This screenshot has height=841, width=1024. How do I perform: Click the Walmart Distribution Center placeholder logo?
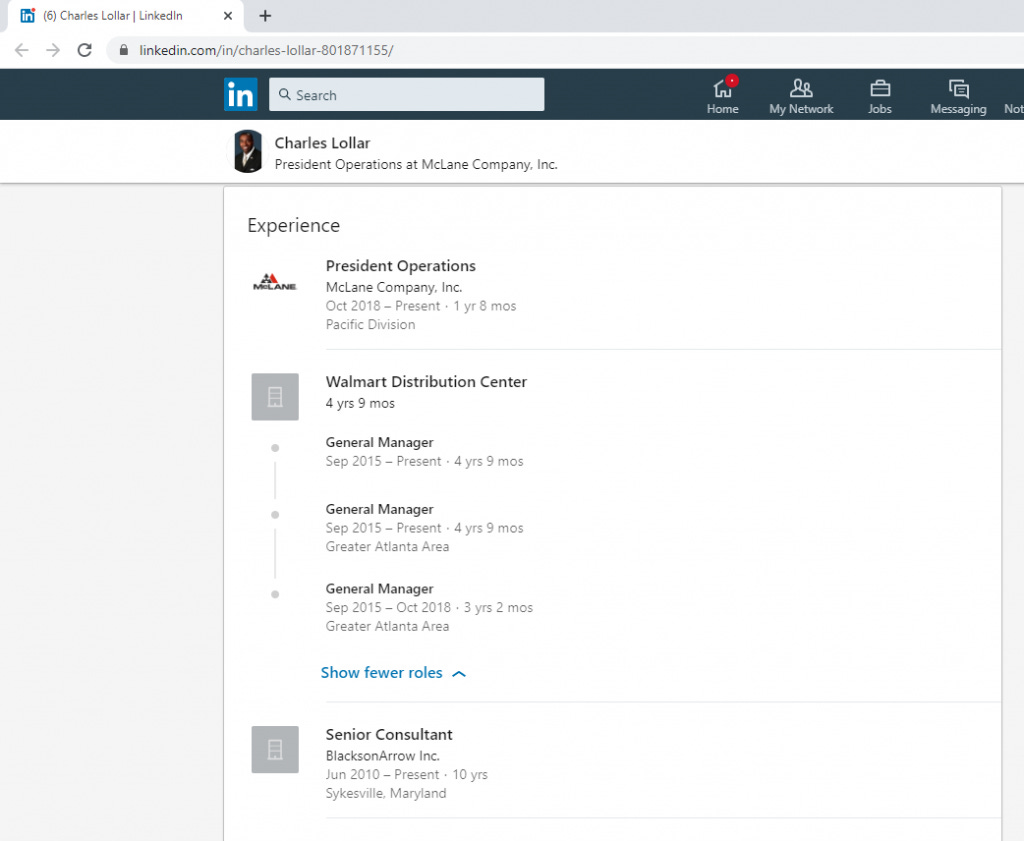(275, 396)
